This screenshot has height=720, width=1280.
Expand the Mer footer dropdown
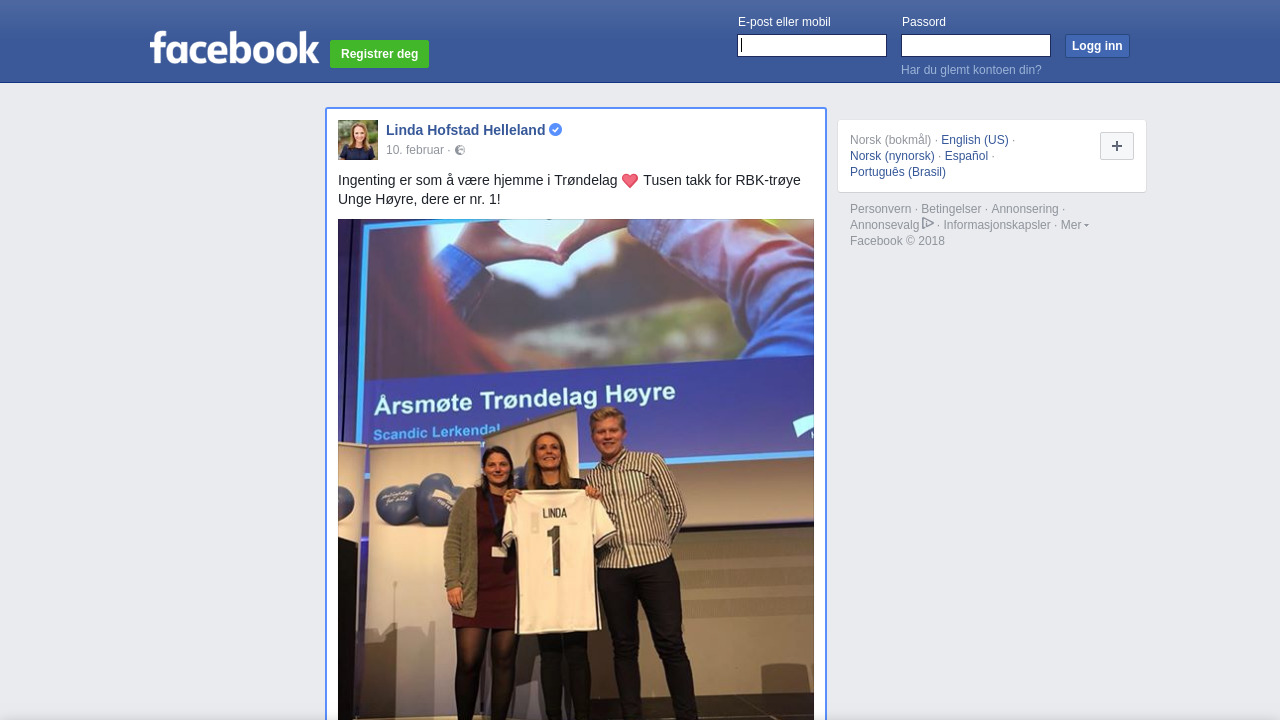click(1075, 225)
